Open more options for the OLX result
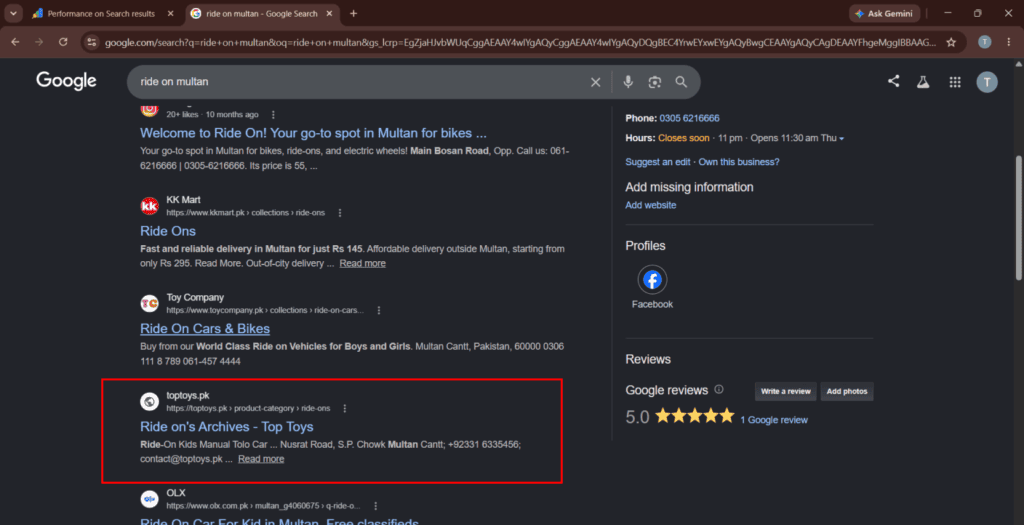 point(376,506)
